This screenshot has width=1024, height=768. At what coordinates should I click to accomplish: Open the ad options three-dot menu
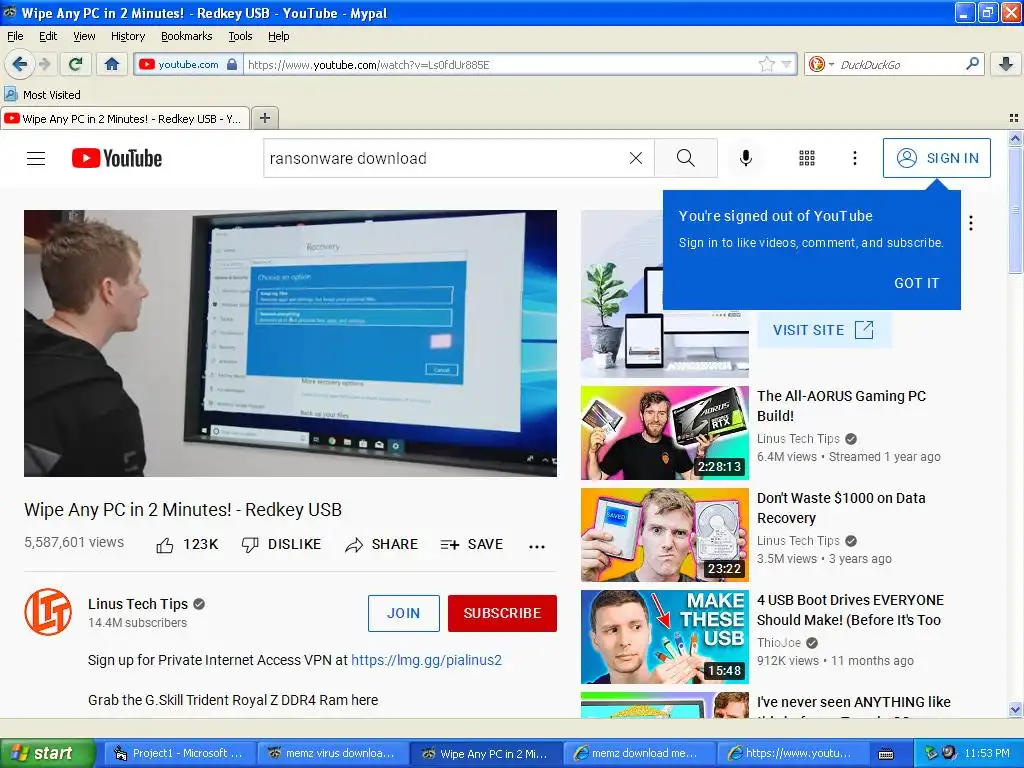[971, 223]
